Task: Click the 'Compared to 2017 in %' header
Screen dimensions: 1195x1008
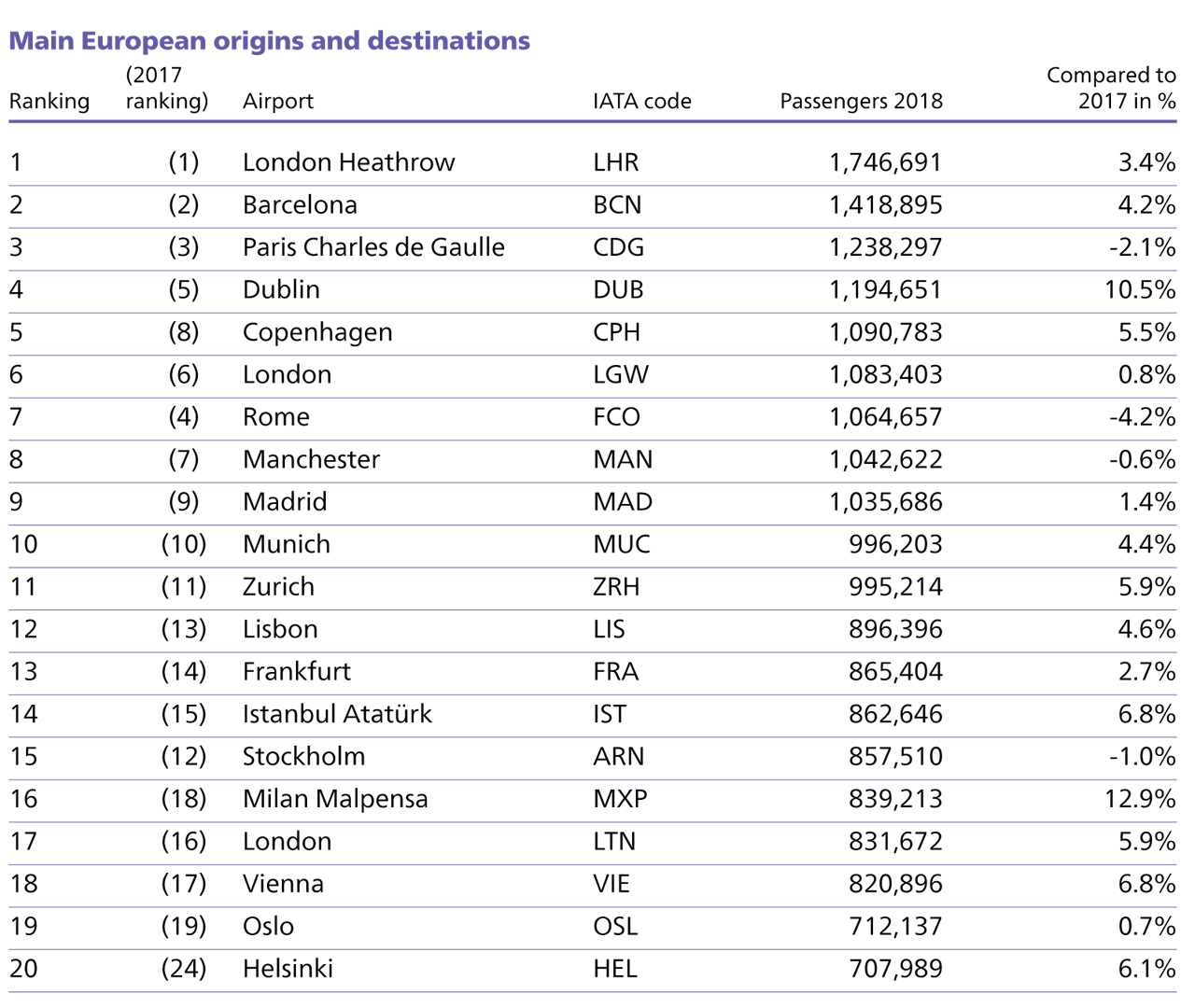Action: point(1111,88)
